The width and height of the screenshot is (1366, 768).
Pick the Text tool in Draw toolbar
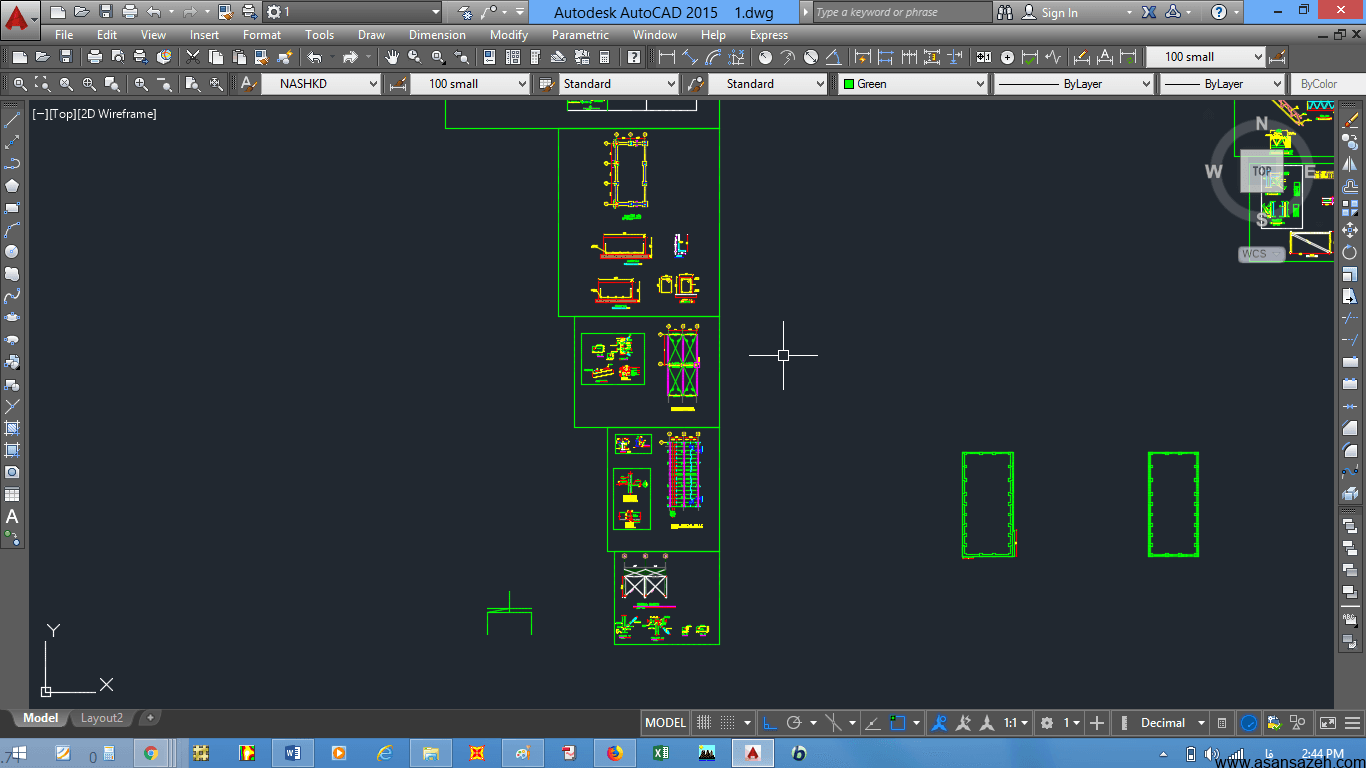tap(12, 516)
